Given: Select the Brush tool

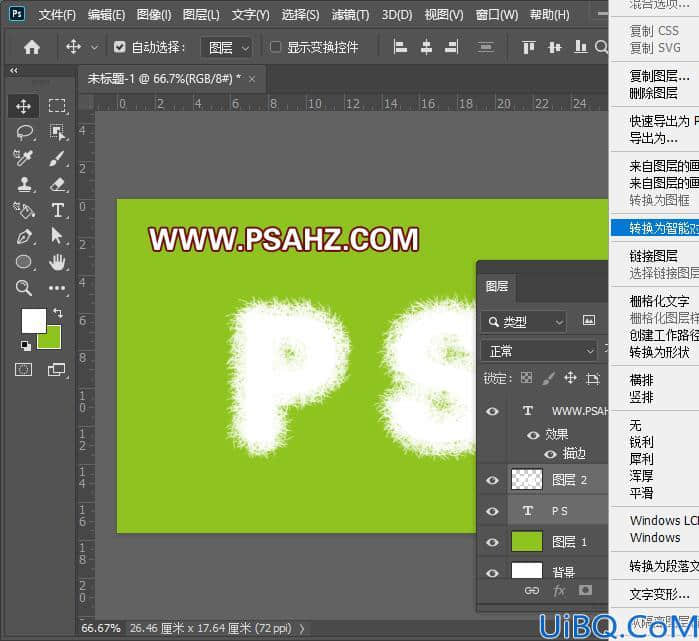Looking at the screenshot, I should (x=57, y=158).
